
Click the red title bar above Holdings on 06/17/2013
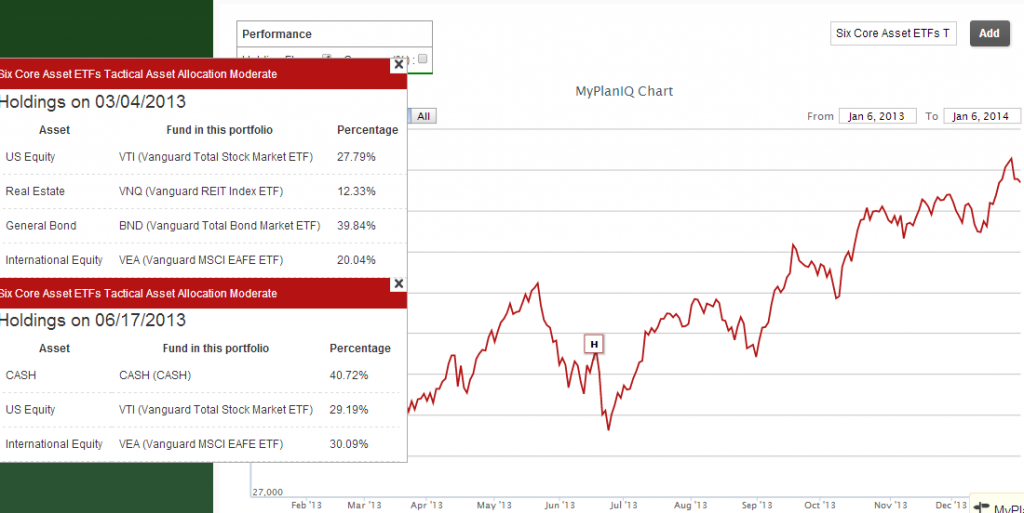click(x=195, y=294)
